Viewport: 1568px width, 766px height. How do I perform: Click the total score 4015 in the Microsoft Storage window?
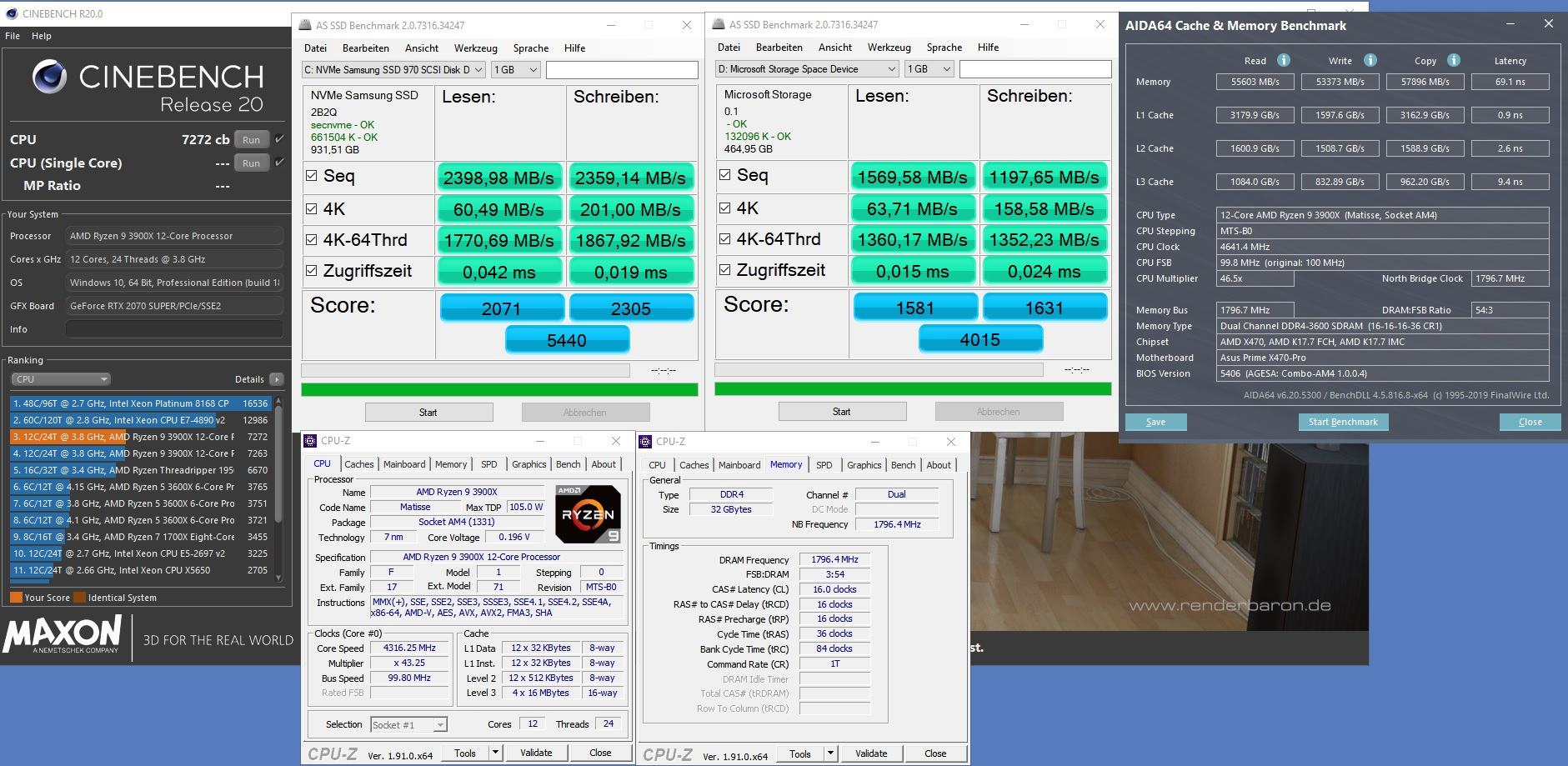[x=980, y=339]
